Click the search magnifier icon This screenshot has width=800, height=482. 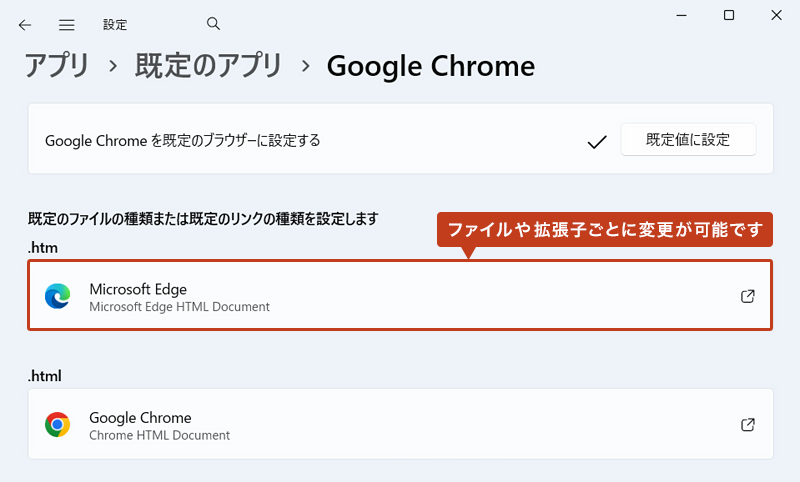pos(213,23)
